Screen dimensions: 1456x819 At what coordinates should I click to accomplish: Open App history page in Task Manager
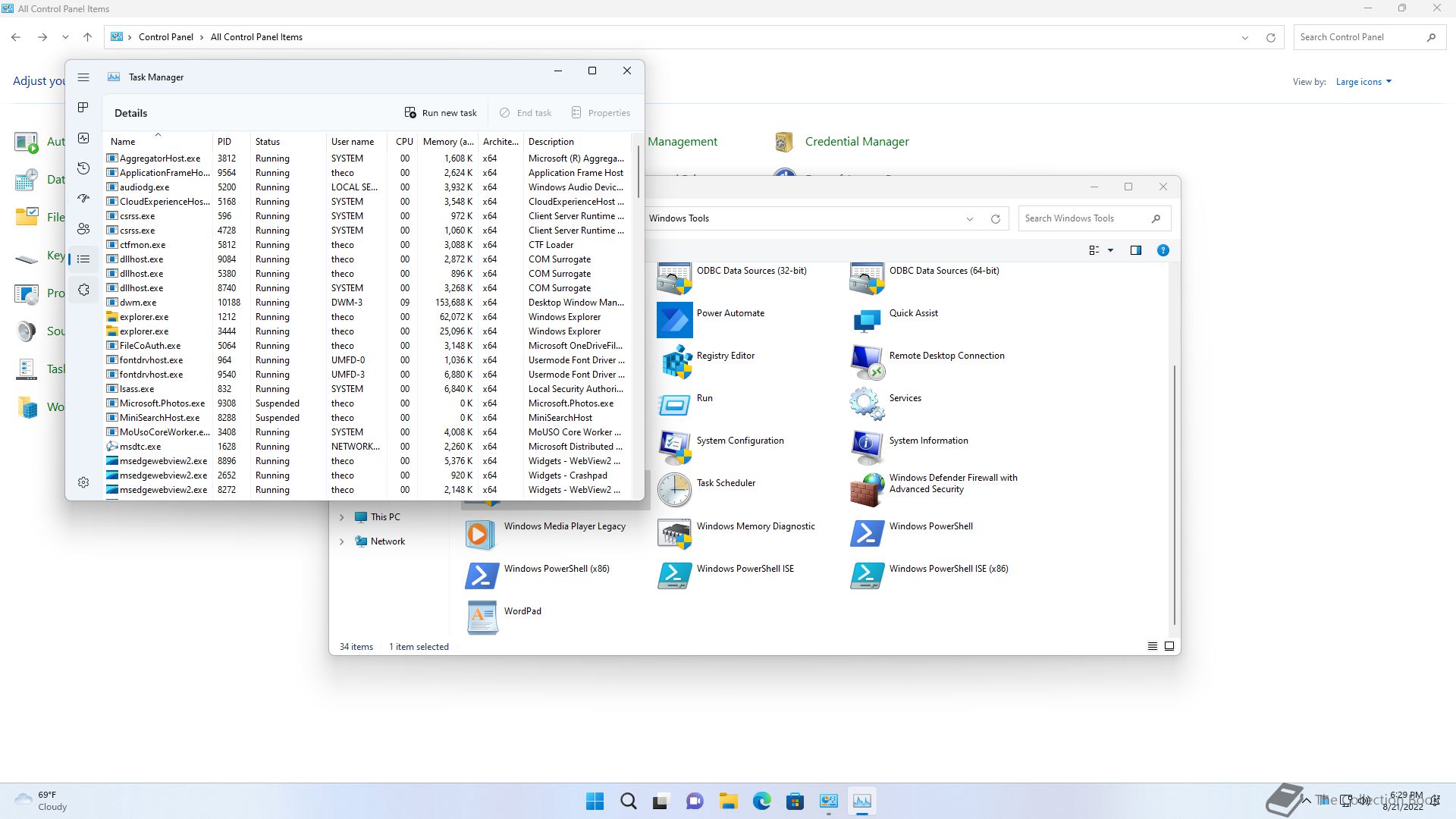point(83,168)
